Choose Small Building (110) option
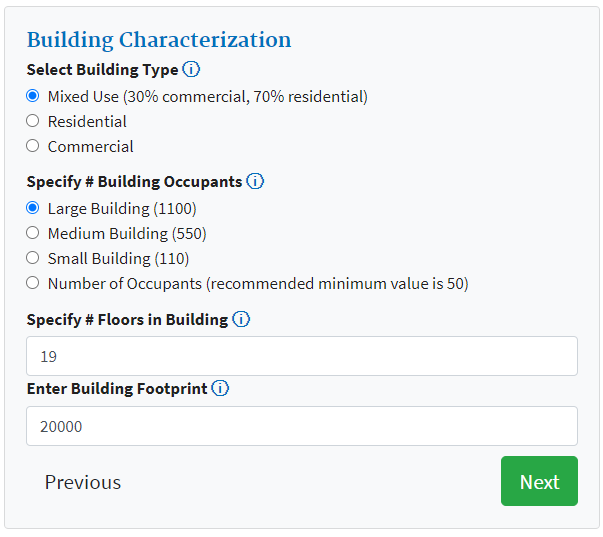The width and height of the screenshot is (603, 537). [x=33, y=258]
